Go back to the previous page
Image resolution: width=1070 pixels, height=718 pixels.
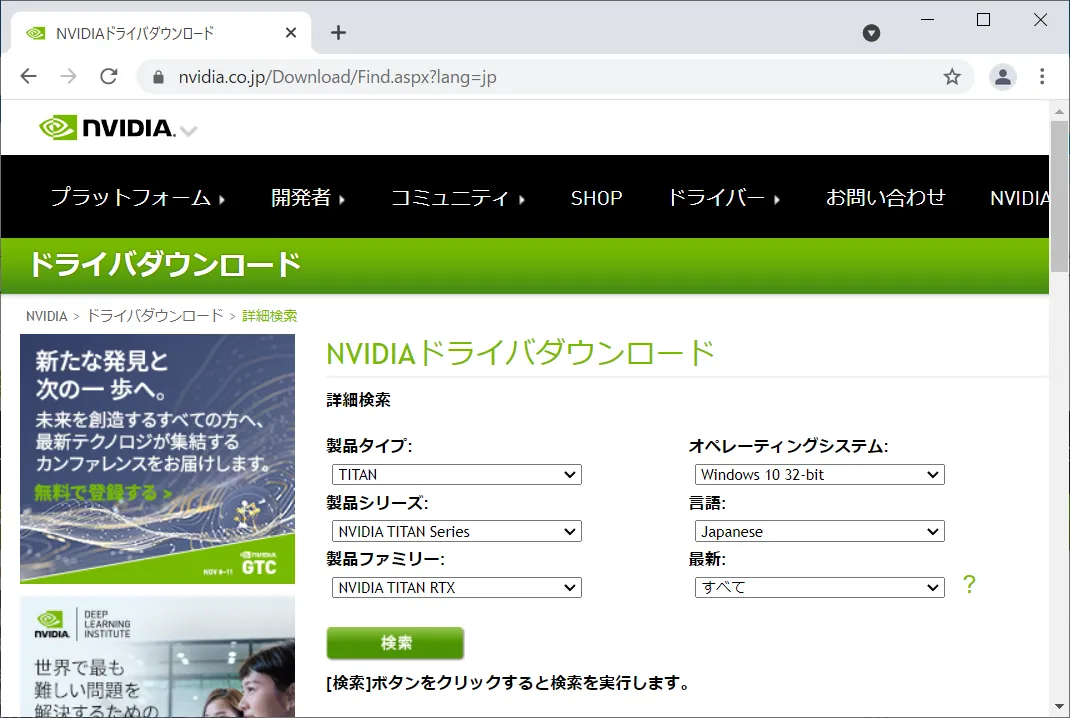(29, 76)
